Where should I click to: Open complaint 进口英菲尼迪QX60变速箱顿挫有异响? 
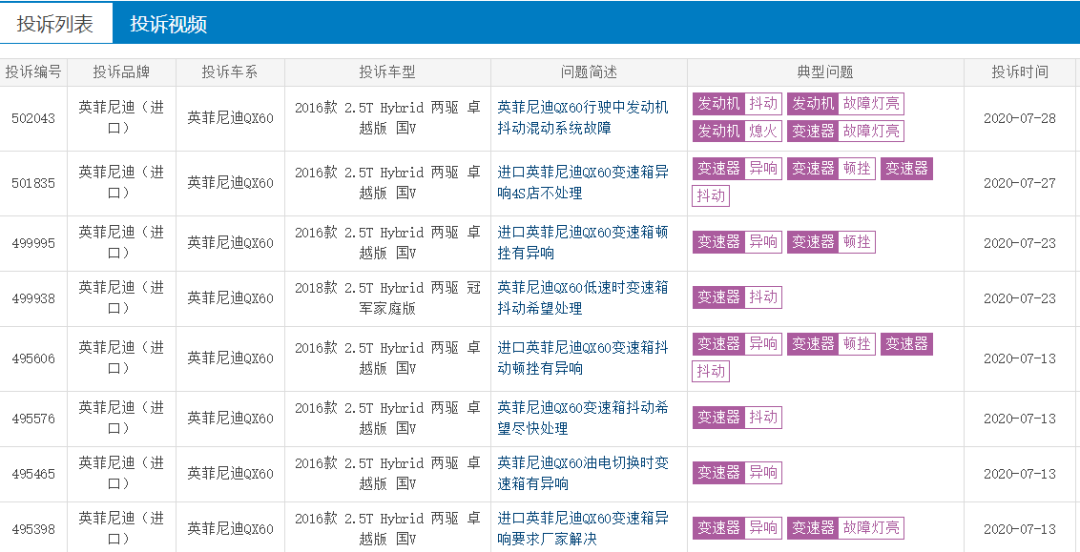(583, 243)
